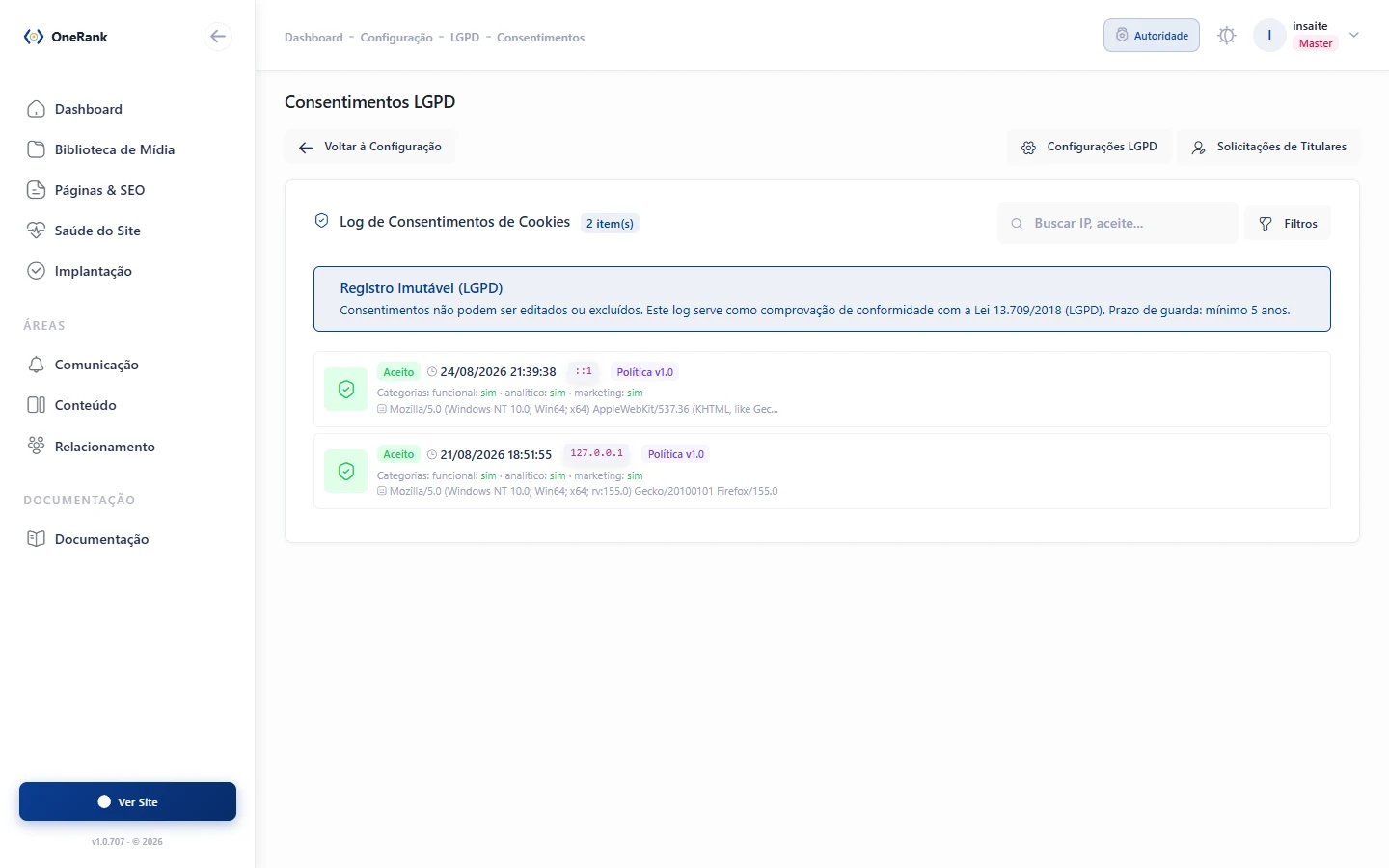Open the Filtros dropdown
The height and width of the screenshot is (868, 1389).
[x=1288, y=223]
